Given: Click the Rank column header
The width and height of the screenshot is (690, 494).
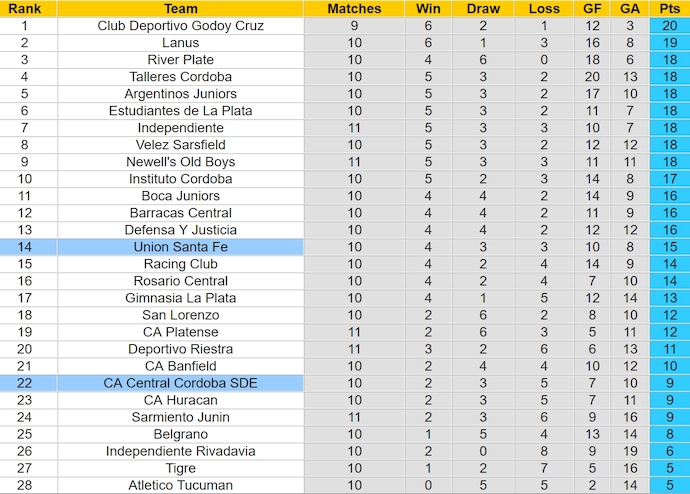Looking at the screenshot, I should coord(24,9).
